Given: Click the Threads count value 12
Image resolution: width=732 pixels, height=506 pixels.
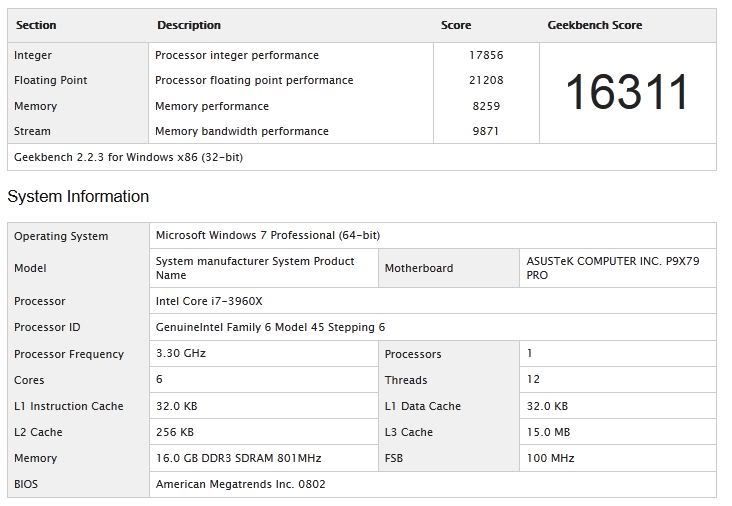Looking at the screenshot, I should (x=533, y=380).
